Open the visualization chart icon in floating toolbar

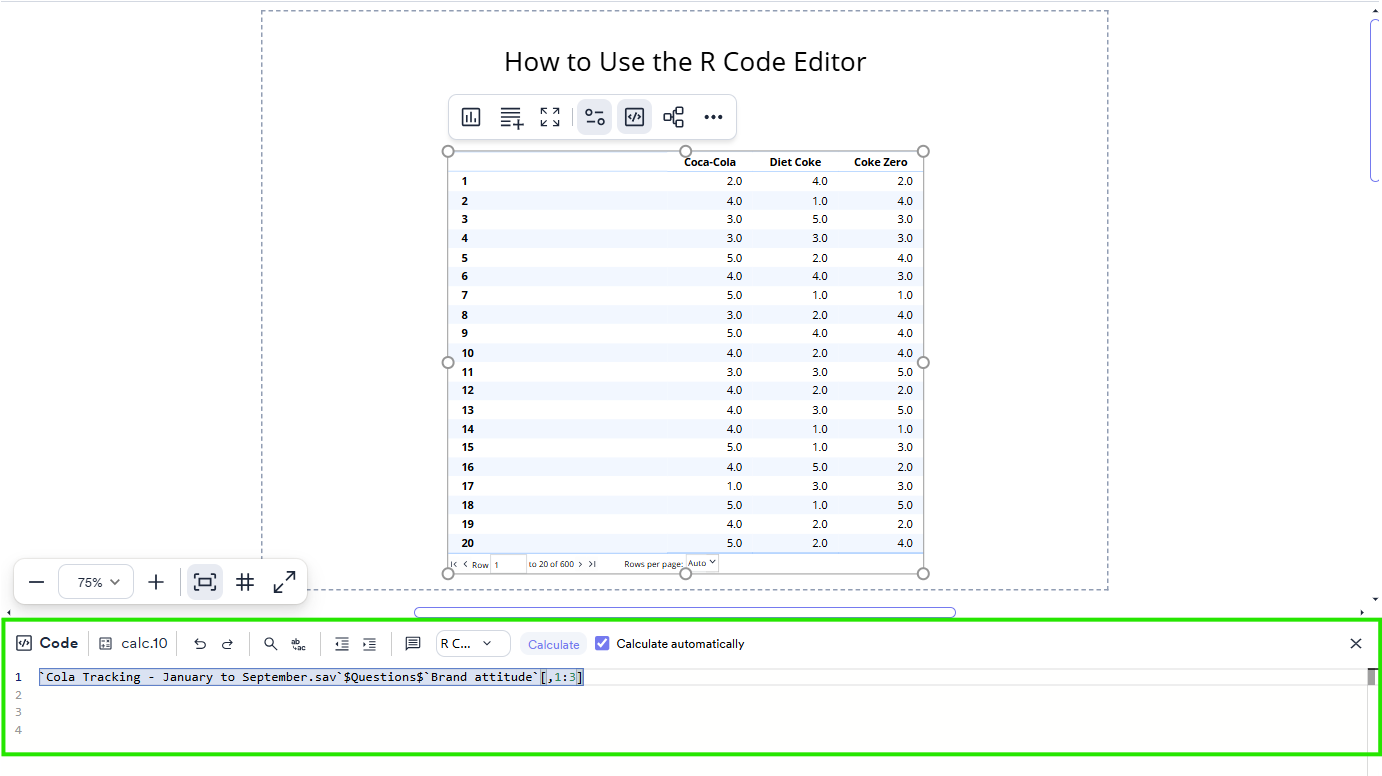click(471, 117)
